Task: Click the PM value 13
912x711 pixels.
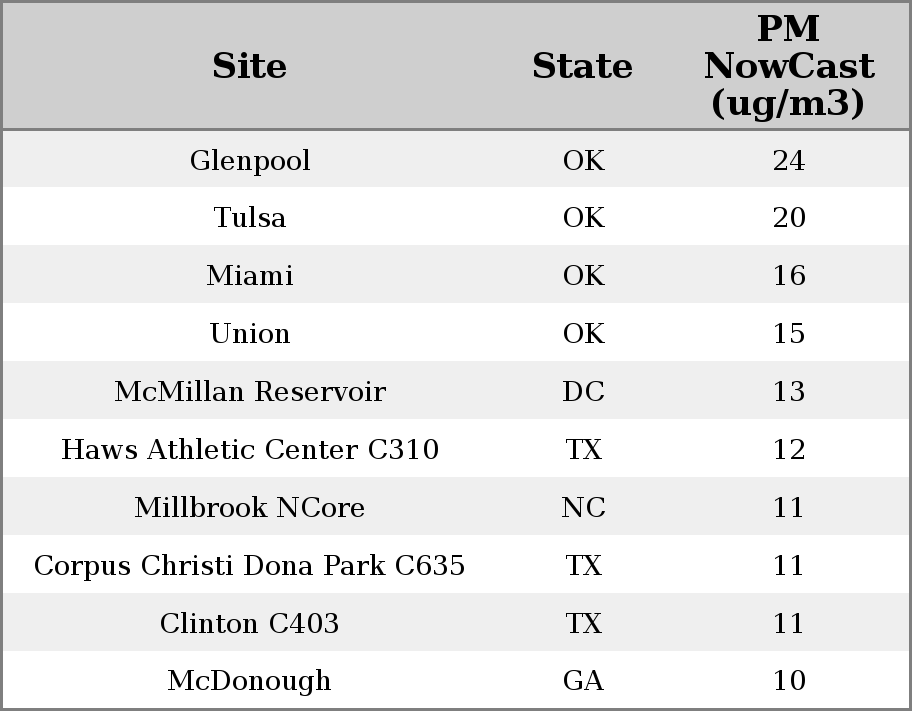Action: pos(789,391)
